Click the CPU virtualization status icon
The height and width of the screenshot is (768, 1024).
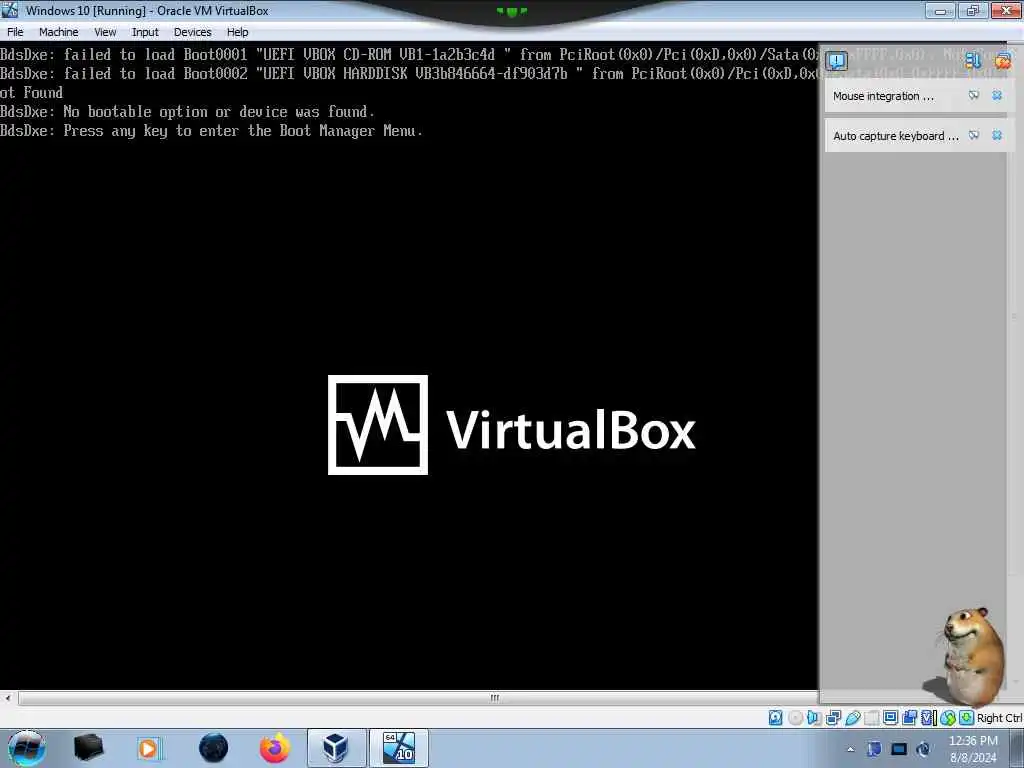coord(928,718)
